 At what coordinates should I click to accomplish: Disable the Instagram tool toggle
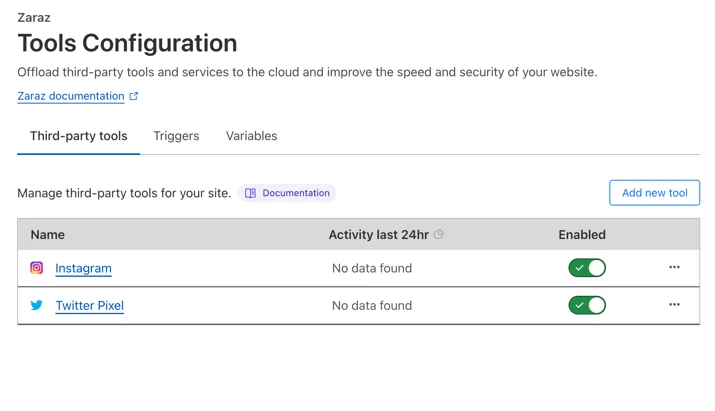pyautogui.click(x=587, y=268)
